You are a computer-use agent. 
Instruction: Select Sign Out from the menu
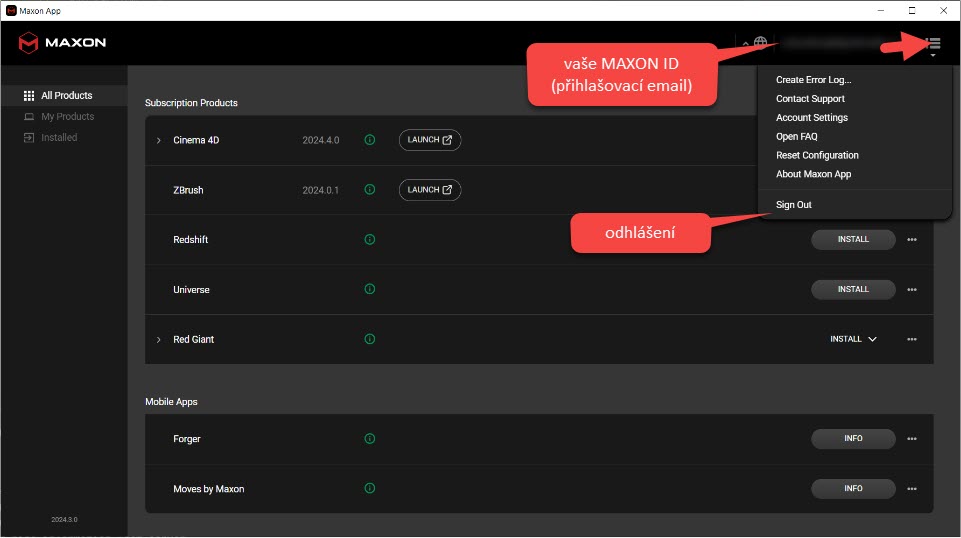pyautogui.click(x=793, y=205)
